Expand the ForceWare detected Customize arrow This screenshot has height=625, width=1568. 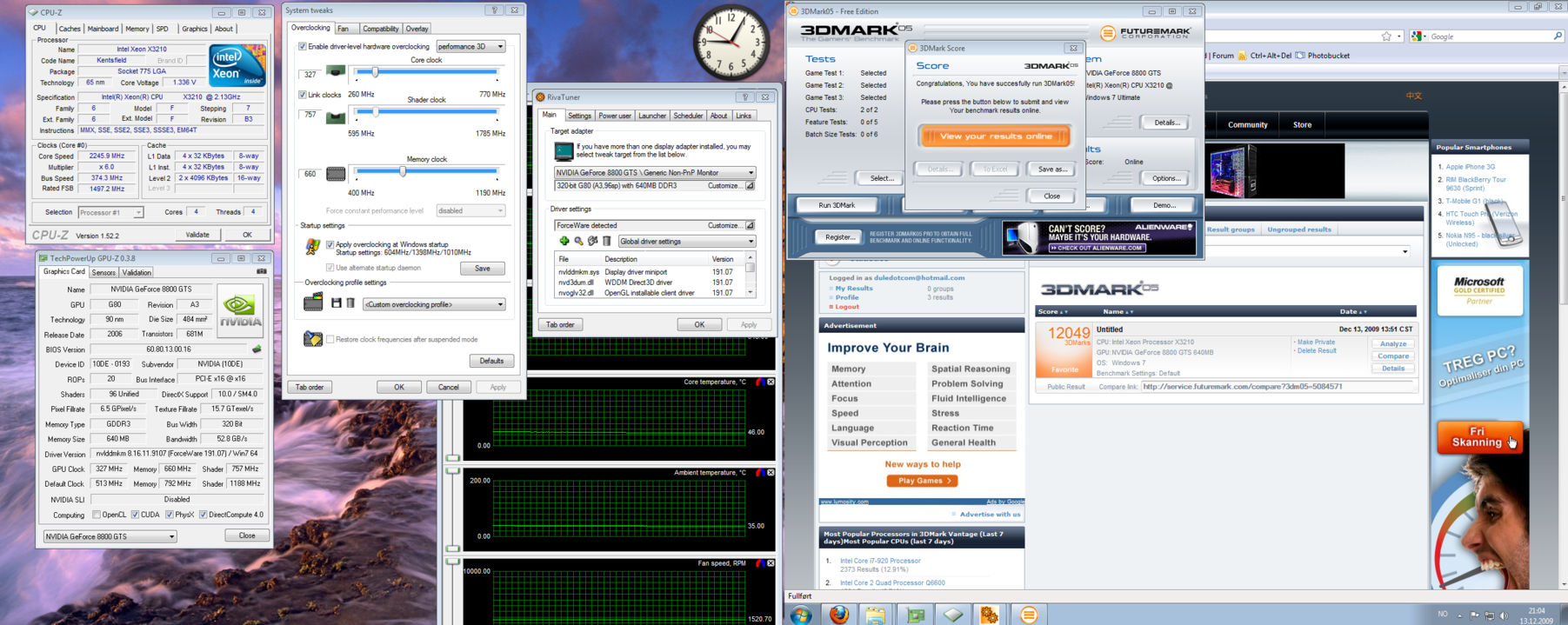(750, 226)
